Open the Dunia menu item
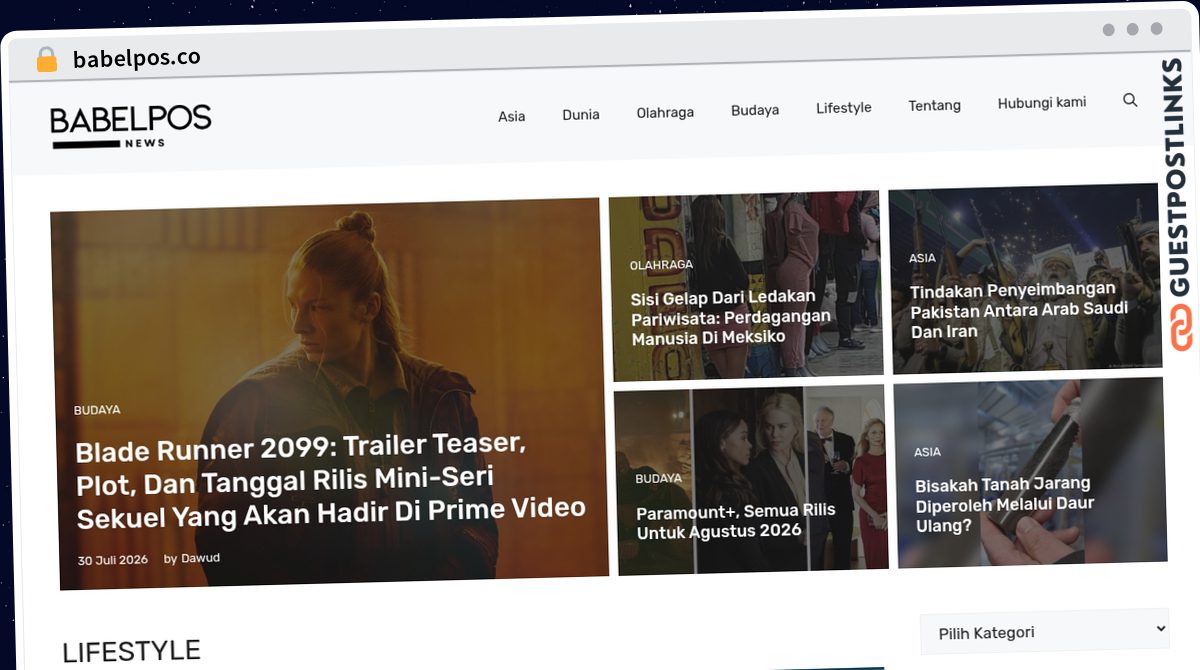1200x670 pixels. point(581,114)
